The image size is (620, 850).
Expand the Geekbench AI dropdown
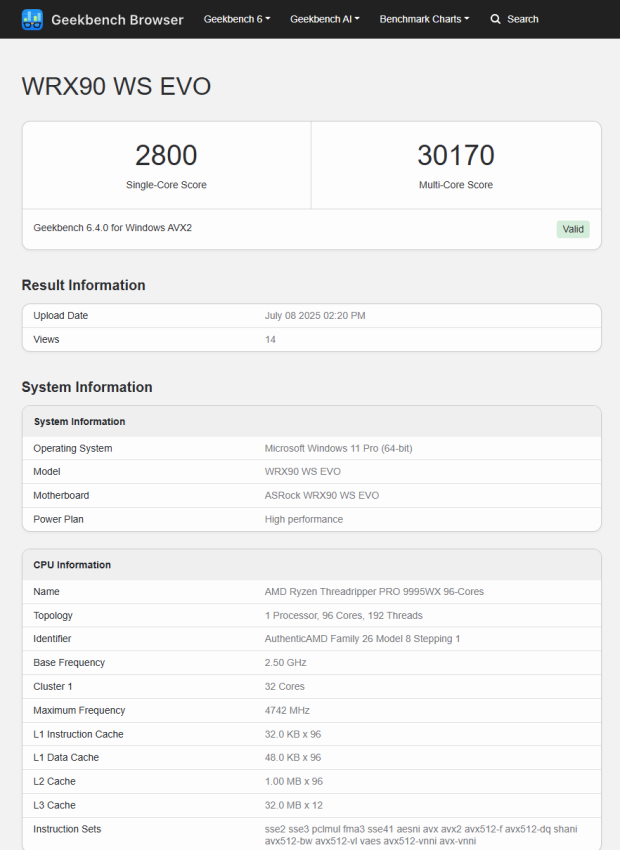(x=324, y=19)
